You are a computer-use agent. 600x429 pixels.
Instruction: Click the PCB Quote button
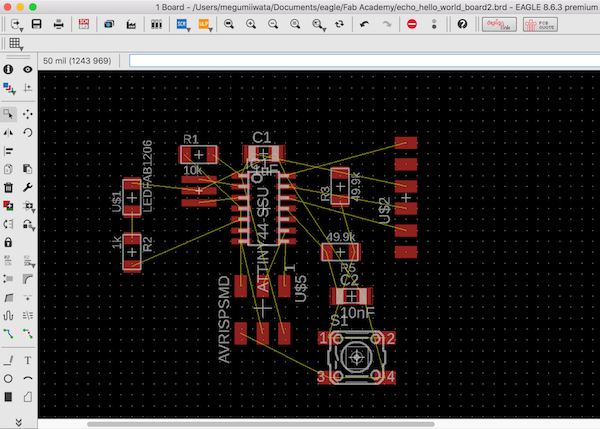pyautogui.click(x=540, y=24)
